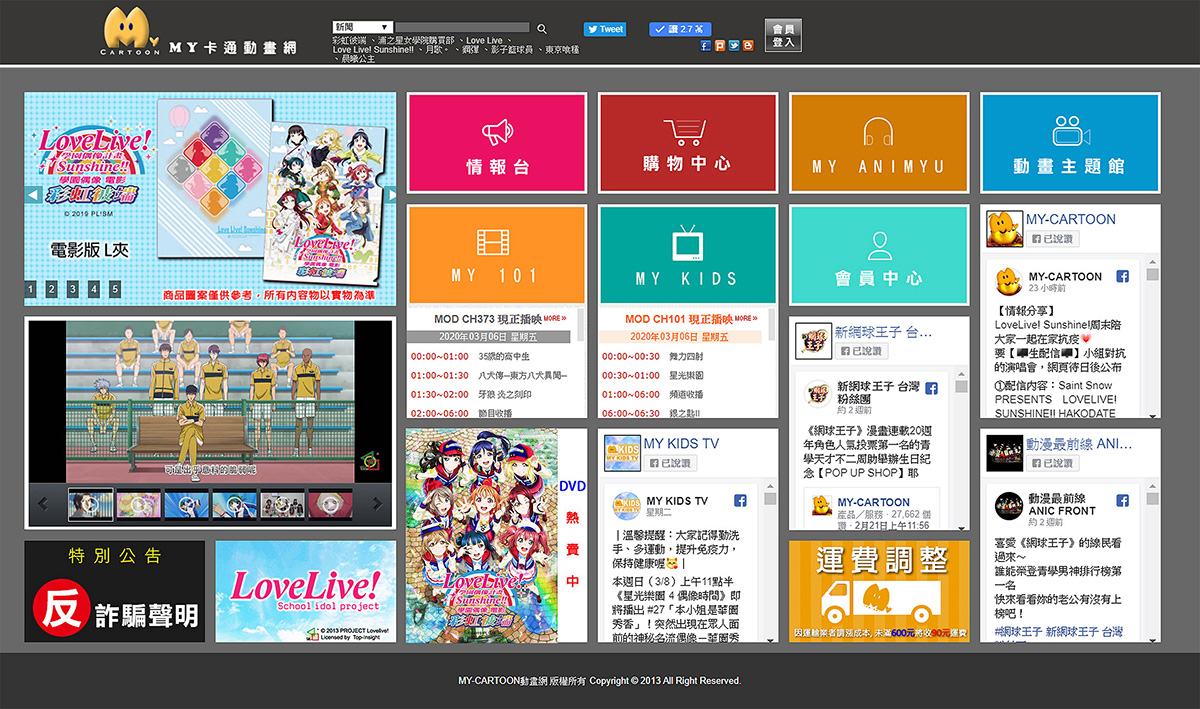Click the video strip previous arrow
Screen dimensions: 1200x709
point(44,504)
